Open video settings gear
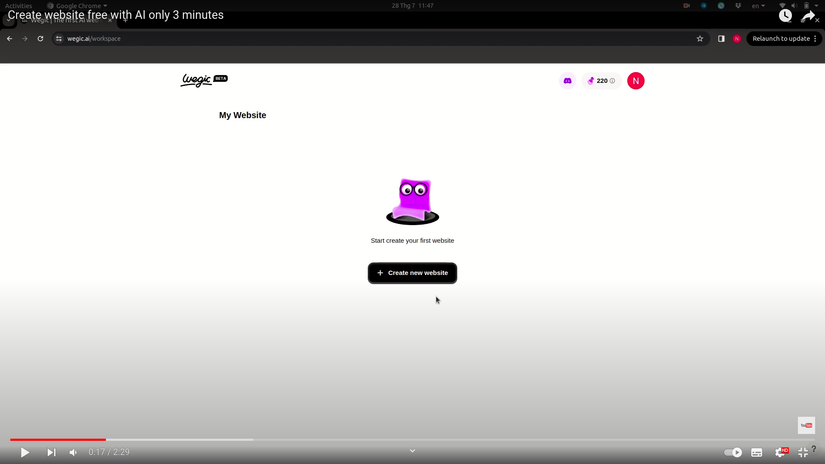Image resolution: width=825 pixels, height=464 pixels. tap(781, 452)
